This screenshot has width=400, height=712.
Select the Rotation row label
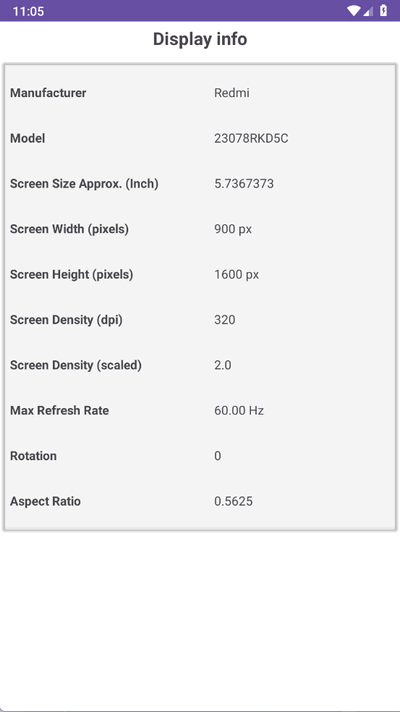click(x=34, y=456)
